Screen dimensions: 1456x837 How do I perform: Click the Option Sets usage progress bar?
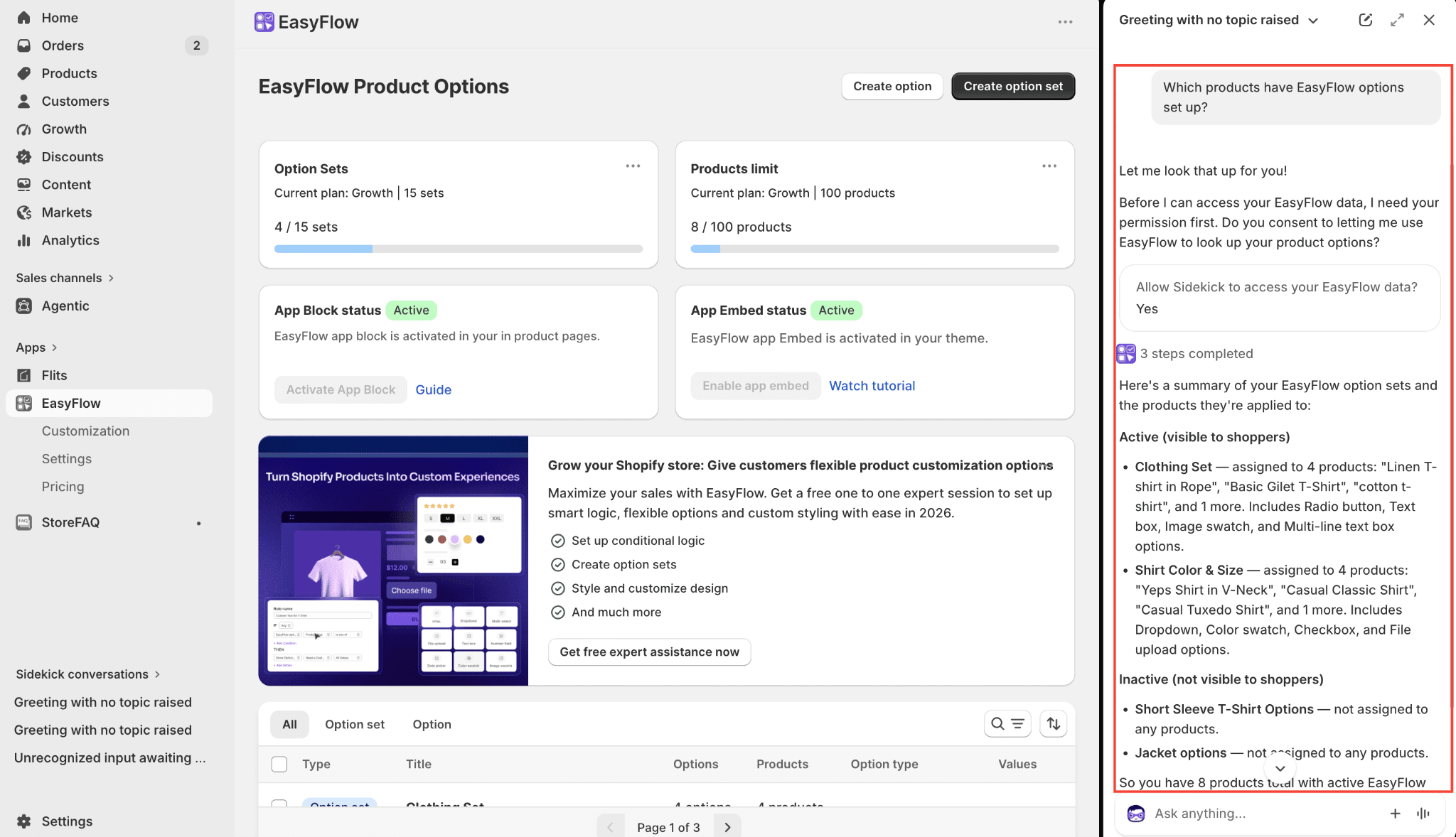459,249
